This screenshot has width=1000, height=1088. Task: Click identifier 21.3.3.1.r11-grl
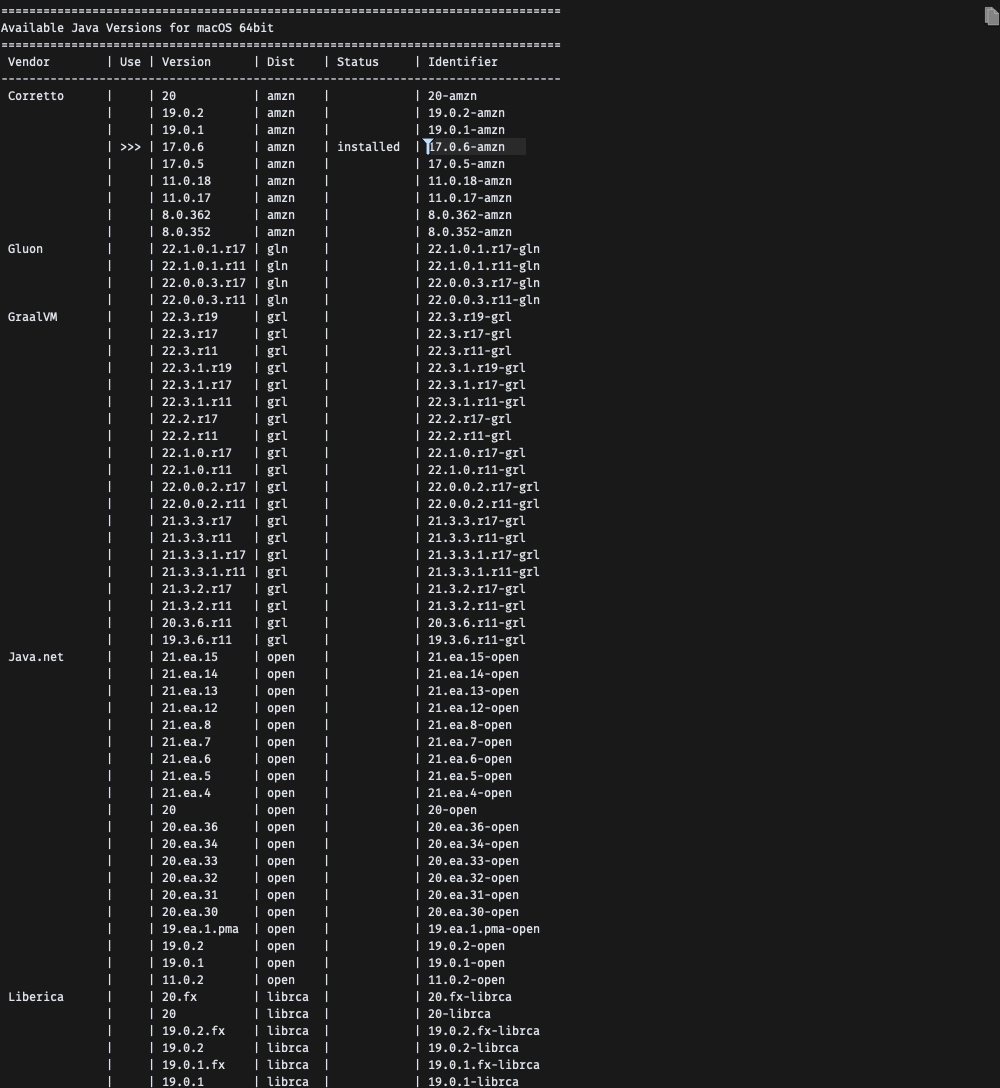click(484, 572)
